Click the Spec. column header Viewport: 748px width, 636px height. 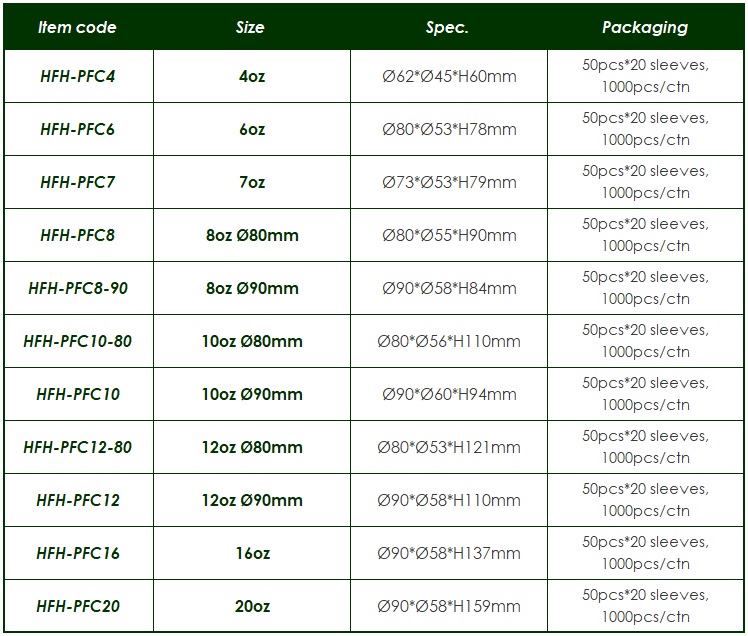(447, 27)
